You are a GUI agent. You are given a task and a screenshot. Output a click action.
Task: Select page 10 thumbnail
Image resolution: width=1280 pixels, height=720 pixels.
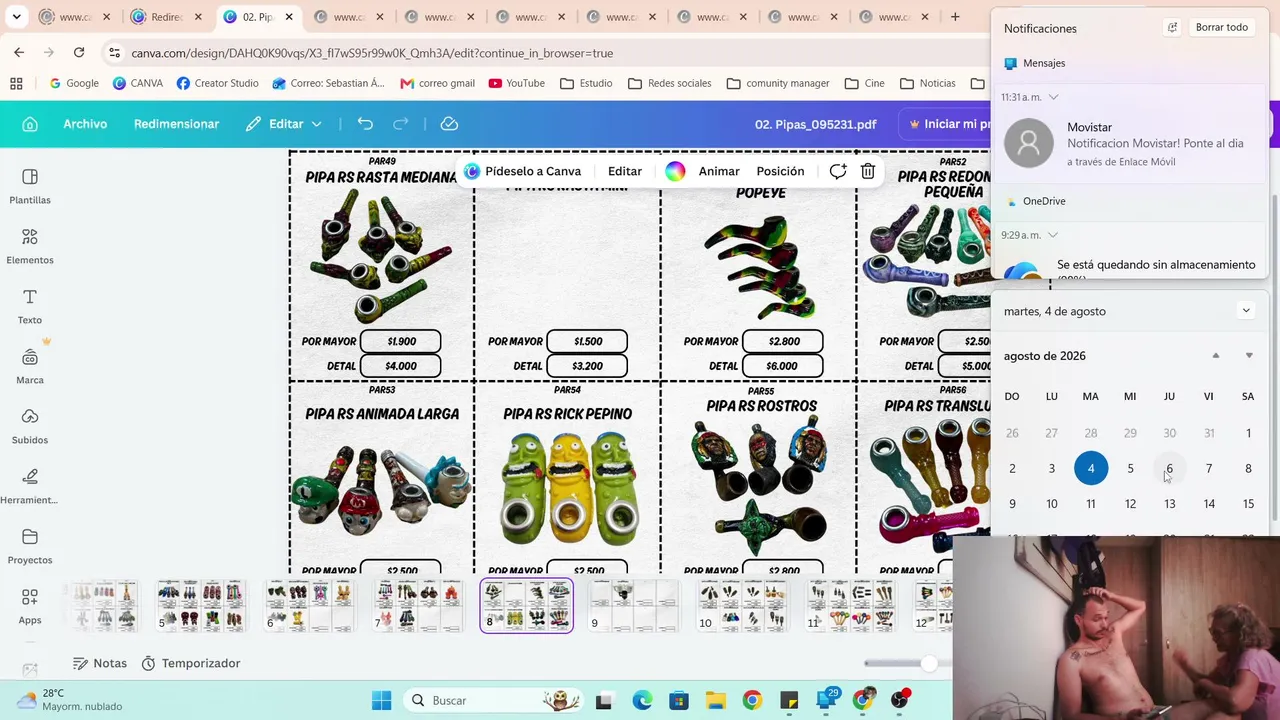pyautogui.click(x=742, y=605)
